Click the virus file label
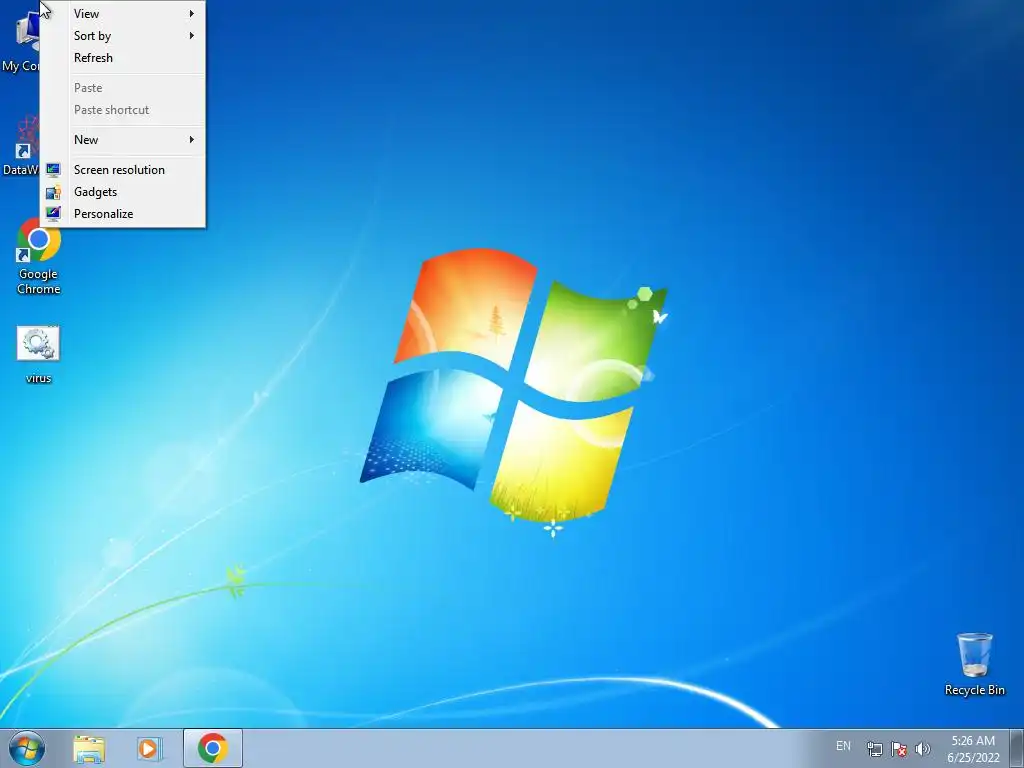 (x=39, y=378)
